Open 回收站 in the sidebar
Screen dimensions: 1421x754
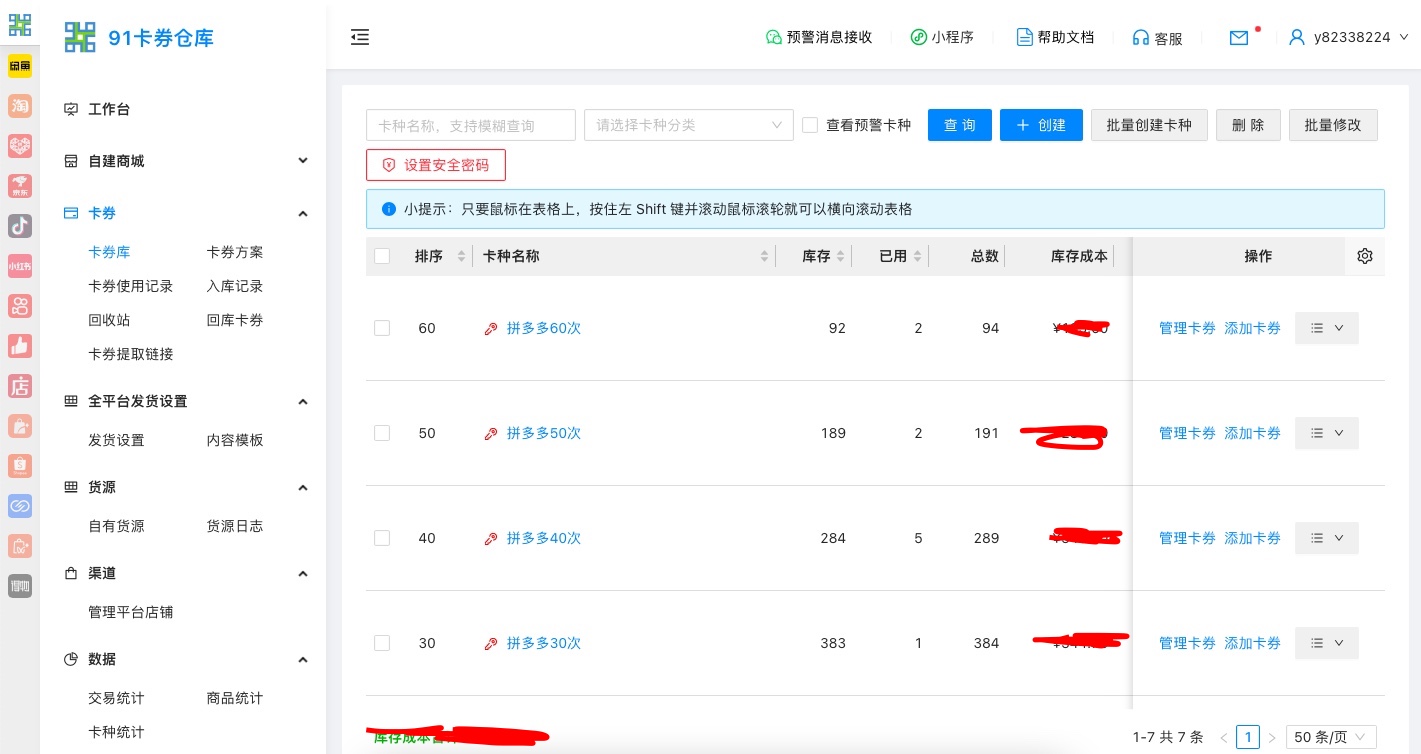click(x=109, y=320)
